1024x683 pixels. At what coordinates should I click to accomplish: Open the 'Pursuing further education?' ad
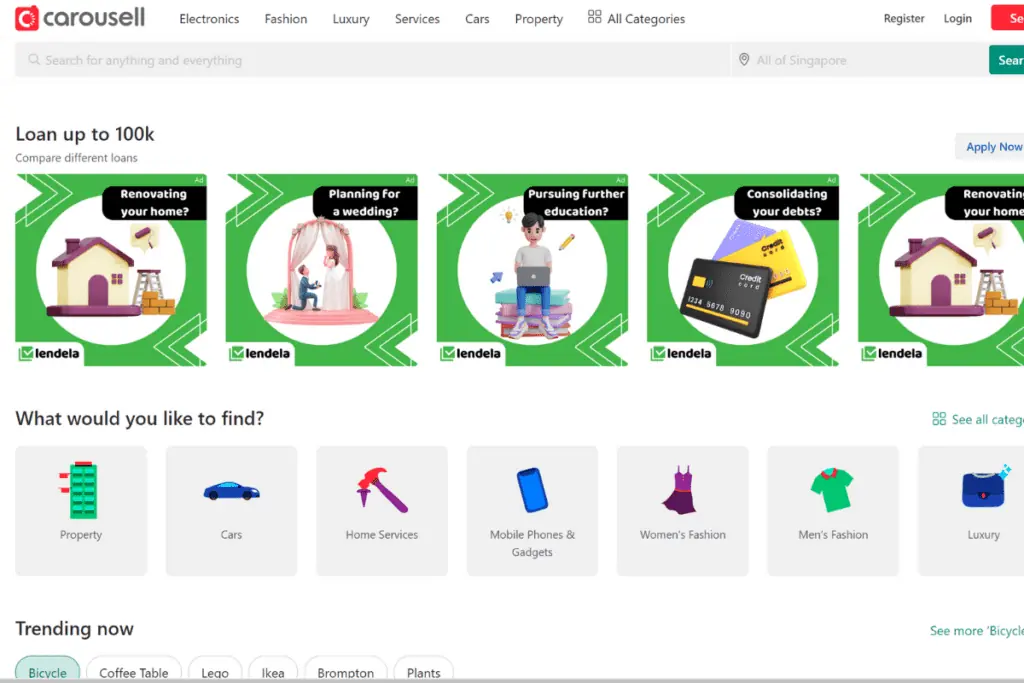coord(532,270)
